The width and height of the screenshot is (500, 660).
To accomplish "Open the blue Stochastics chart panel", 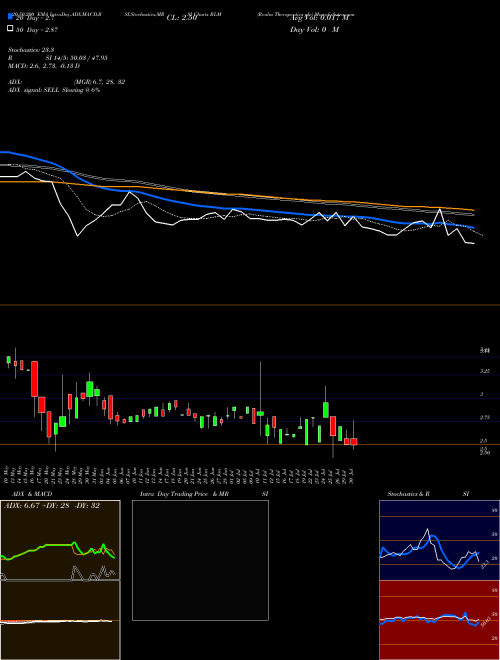I will pos(439,540).
